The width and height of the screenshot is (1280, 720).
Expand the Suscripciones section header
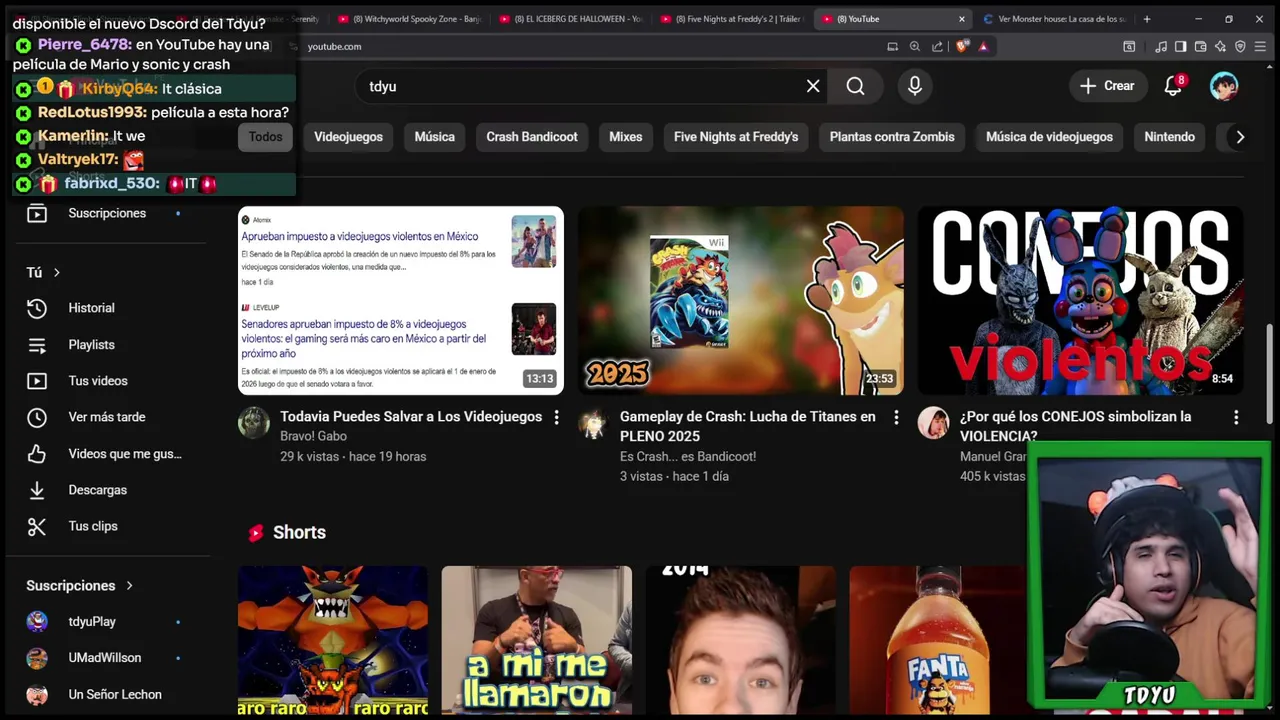click(x=80, y=585)
